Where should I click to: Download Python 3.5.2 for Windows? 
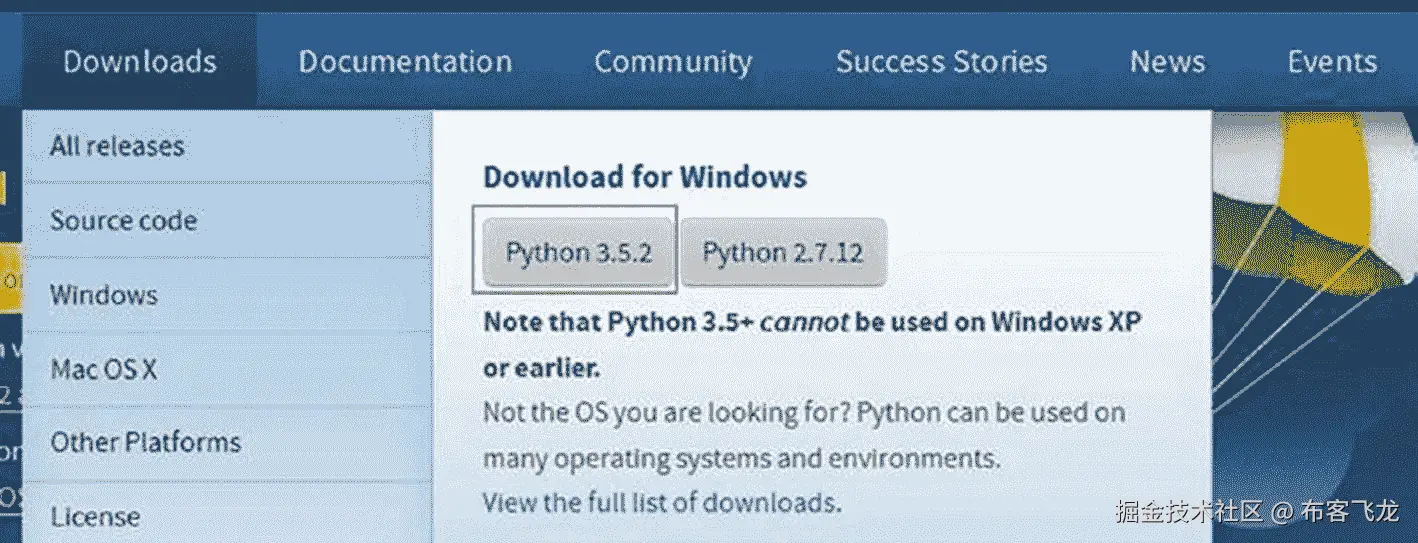[x=578, y=252]
